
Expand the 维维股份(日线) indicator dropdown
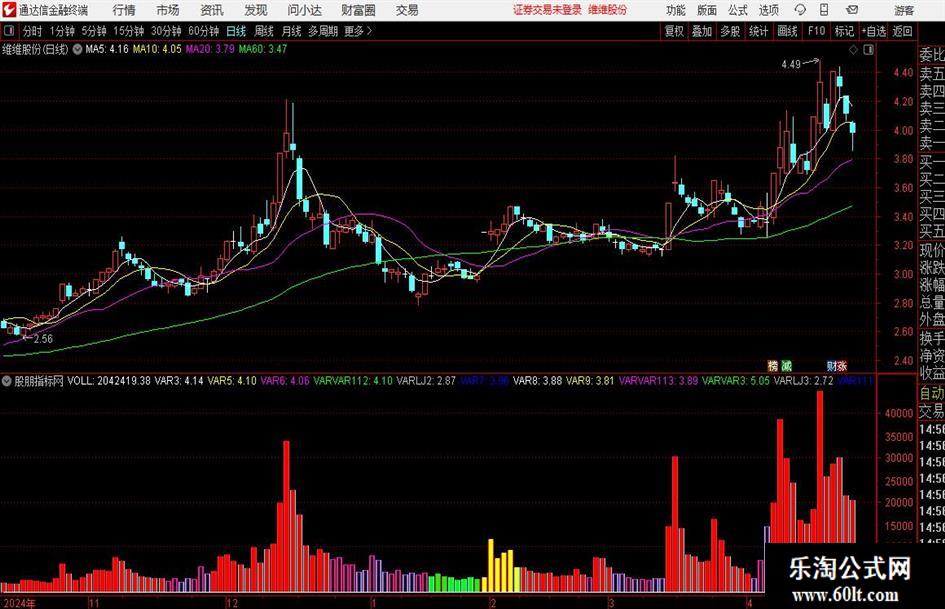[x=77, y=49]
